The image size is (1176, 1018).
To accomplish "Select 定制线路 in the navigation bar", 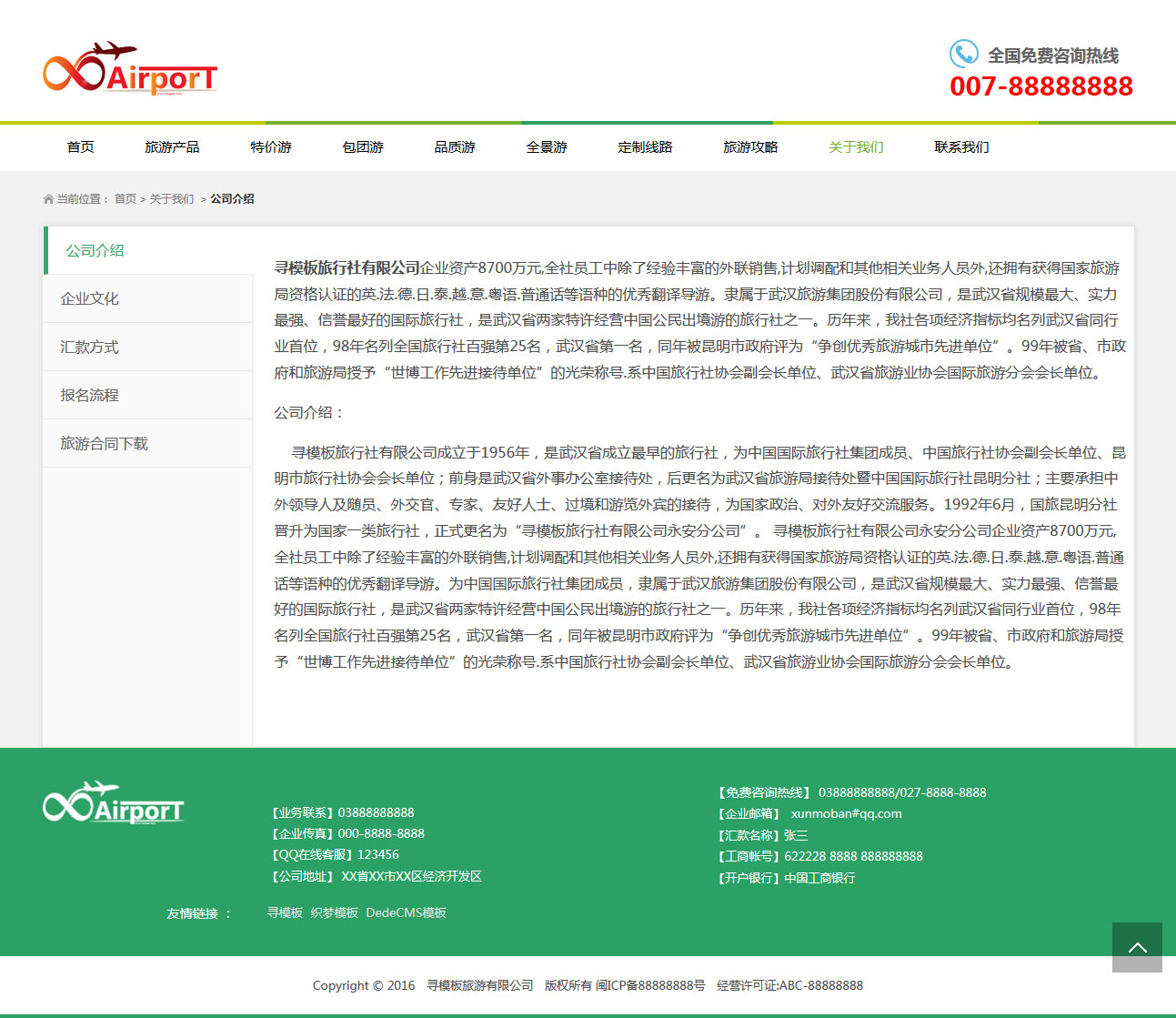I will point(645,147).
